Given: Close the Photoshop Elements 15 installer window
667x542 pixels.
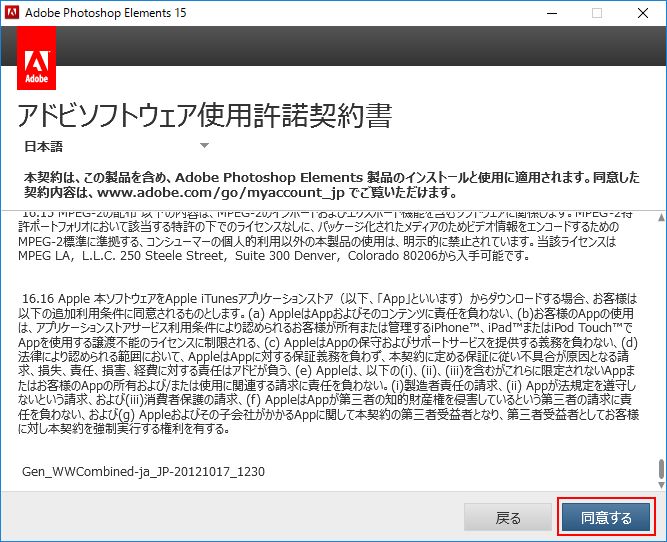Looking at the screenshot, I should (x=643, y=13).
